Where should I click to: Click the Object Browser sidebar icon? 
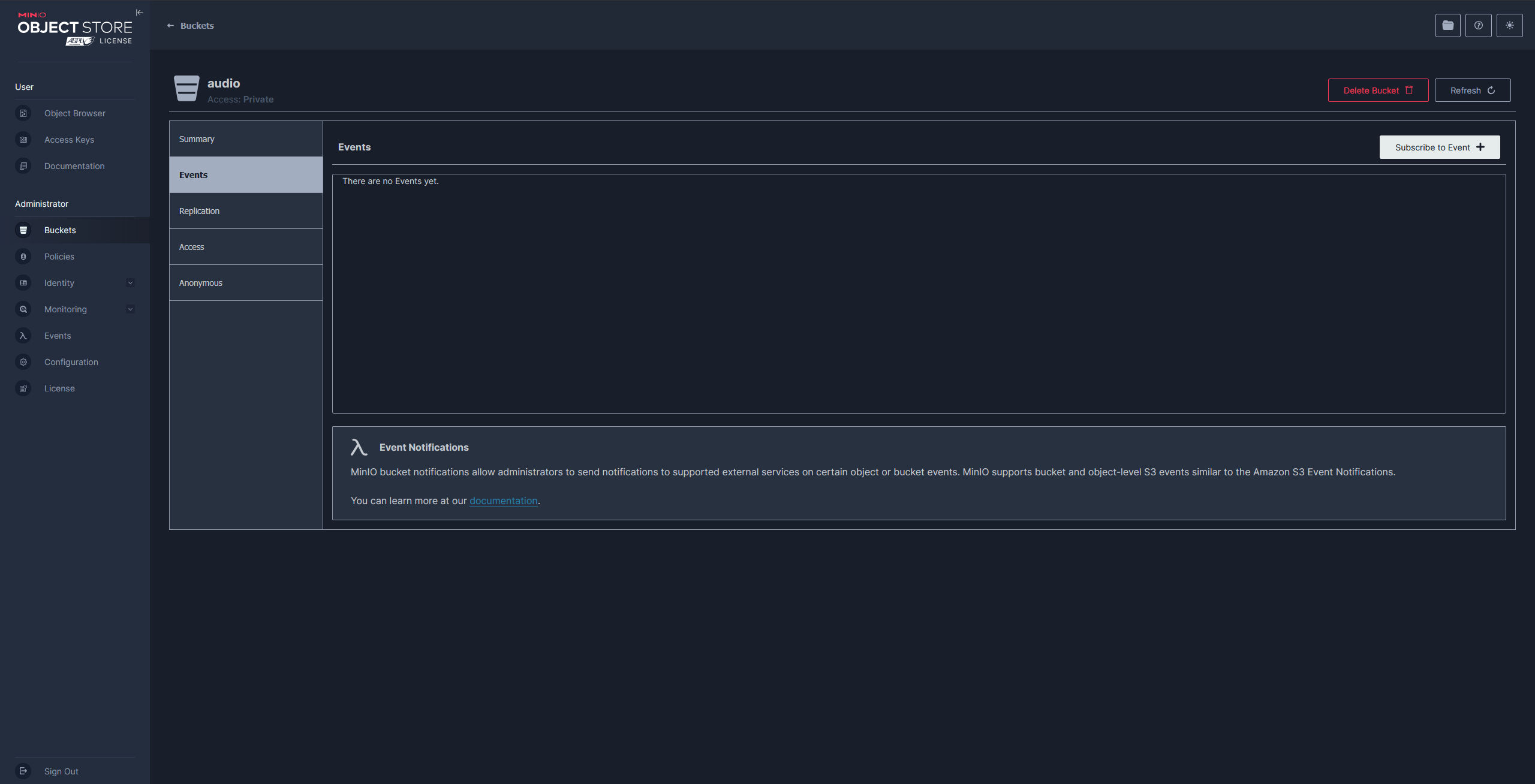point(23,113)
